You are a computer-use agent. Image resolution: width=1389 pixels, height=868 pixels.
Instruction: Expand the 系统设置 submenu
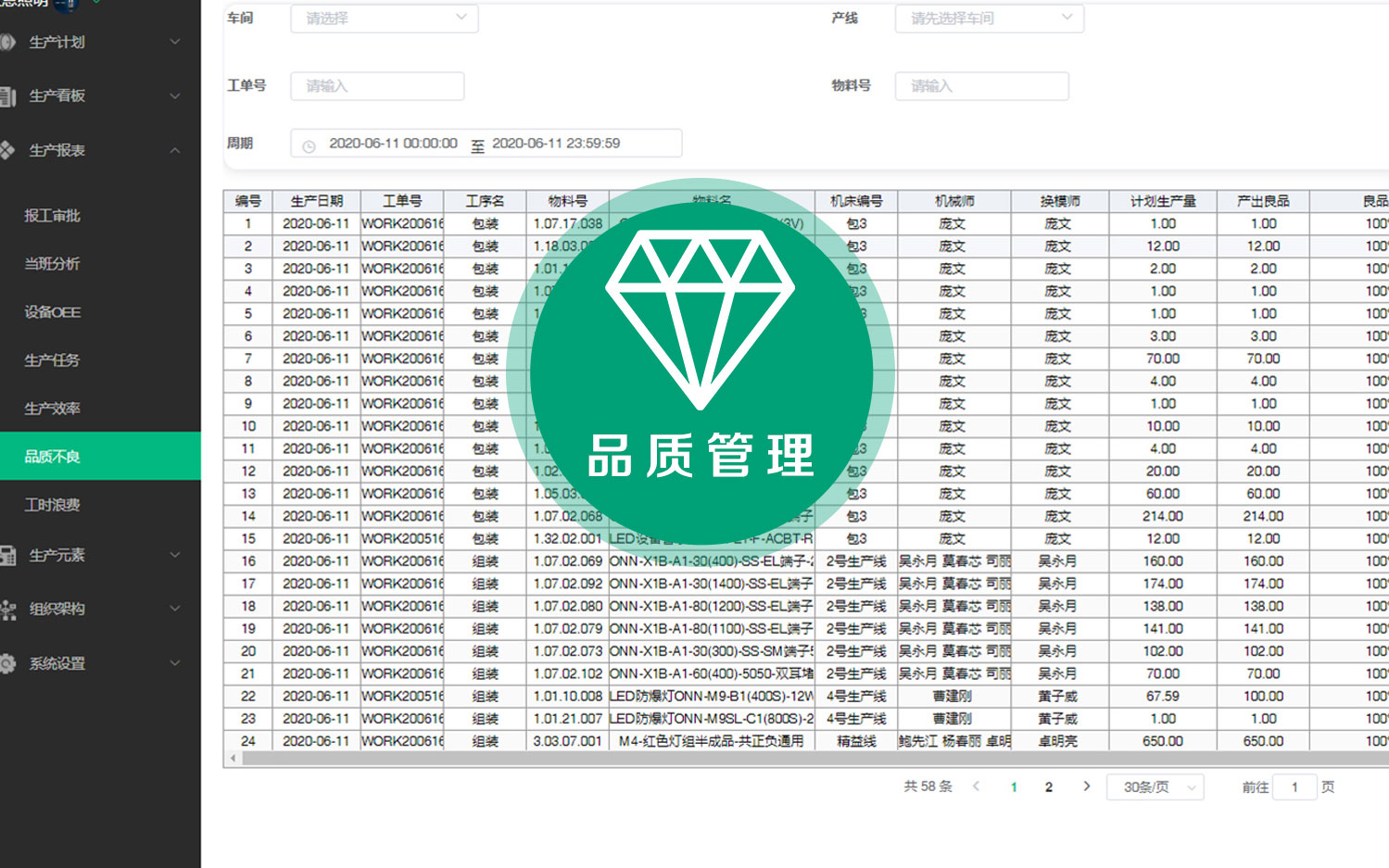176,663
